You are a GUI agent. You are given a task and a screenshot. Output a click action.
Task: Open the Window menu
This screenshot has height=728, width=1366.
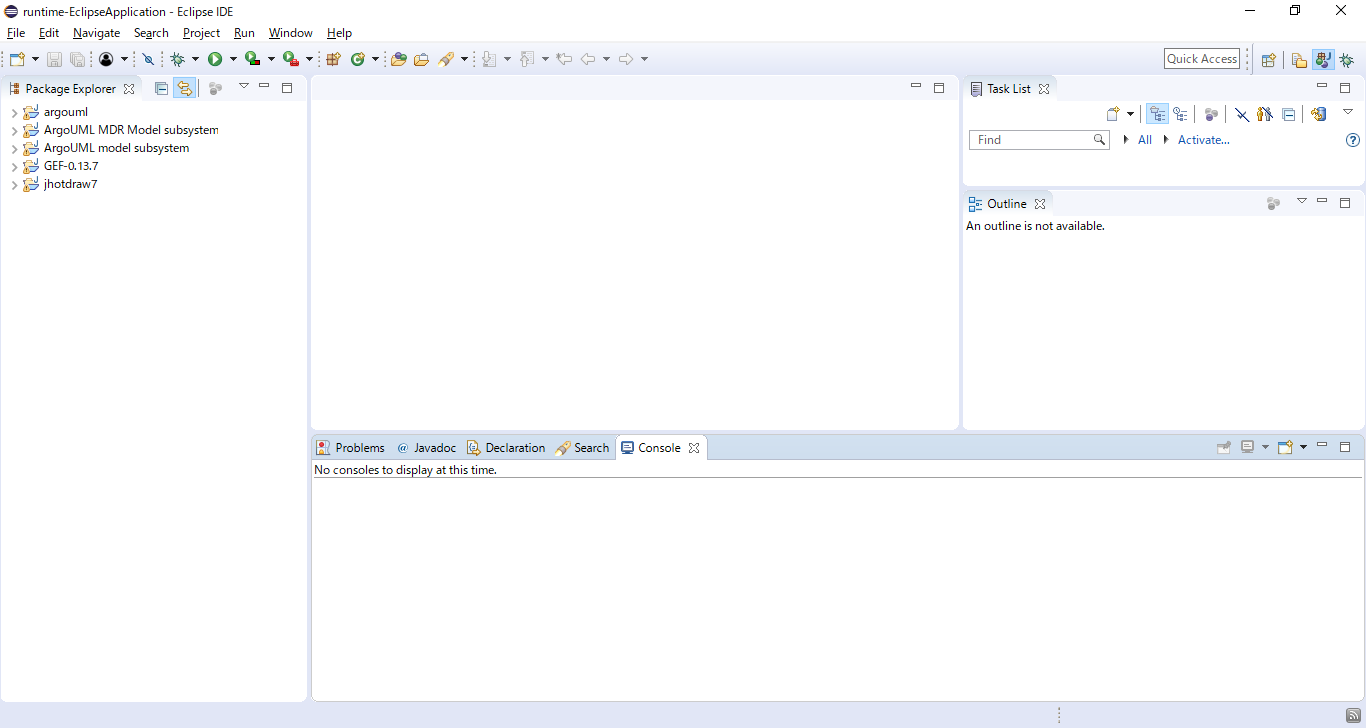[290, 33]
